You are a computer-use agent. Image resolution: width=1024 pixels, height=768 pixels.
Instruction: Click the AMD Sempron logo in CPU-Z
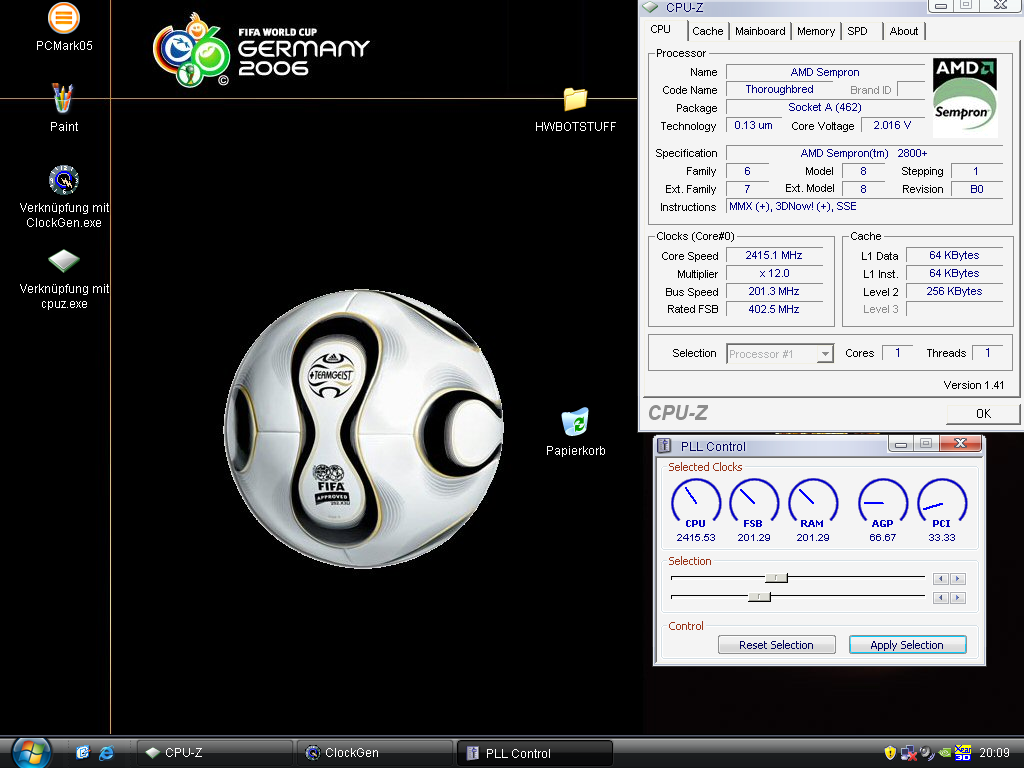pos(965,97)
